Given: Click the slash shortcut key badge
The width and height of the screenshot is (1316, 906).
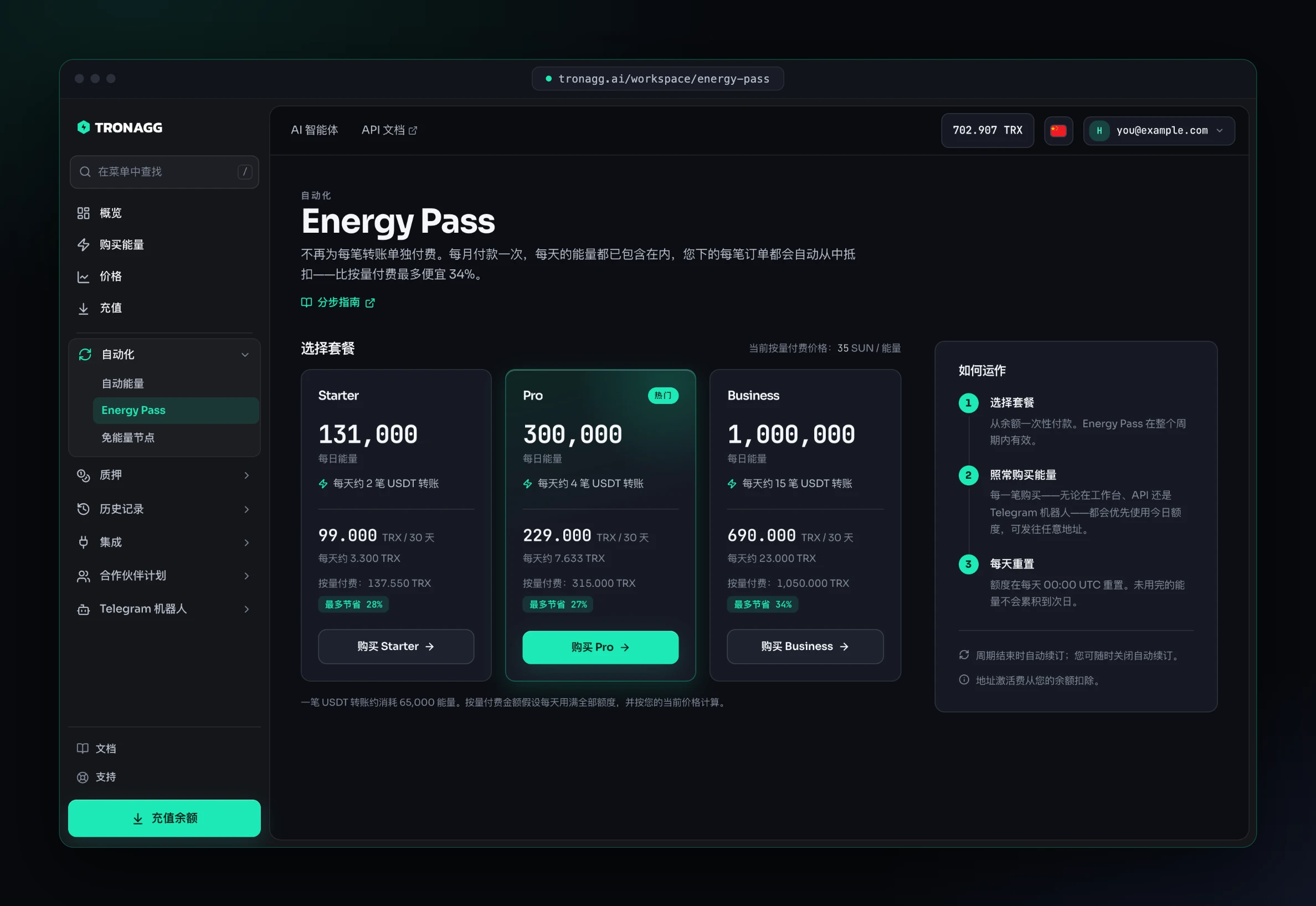Looking at the screenshot, I should (x=245, y=171).
